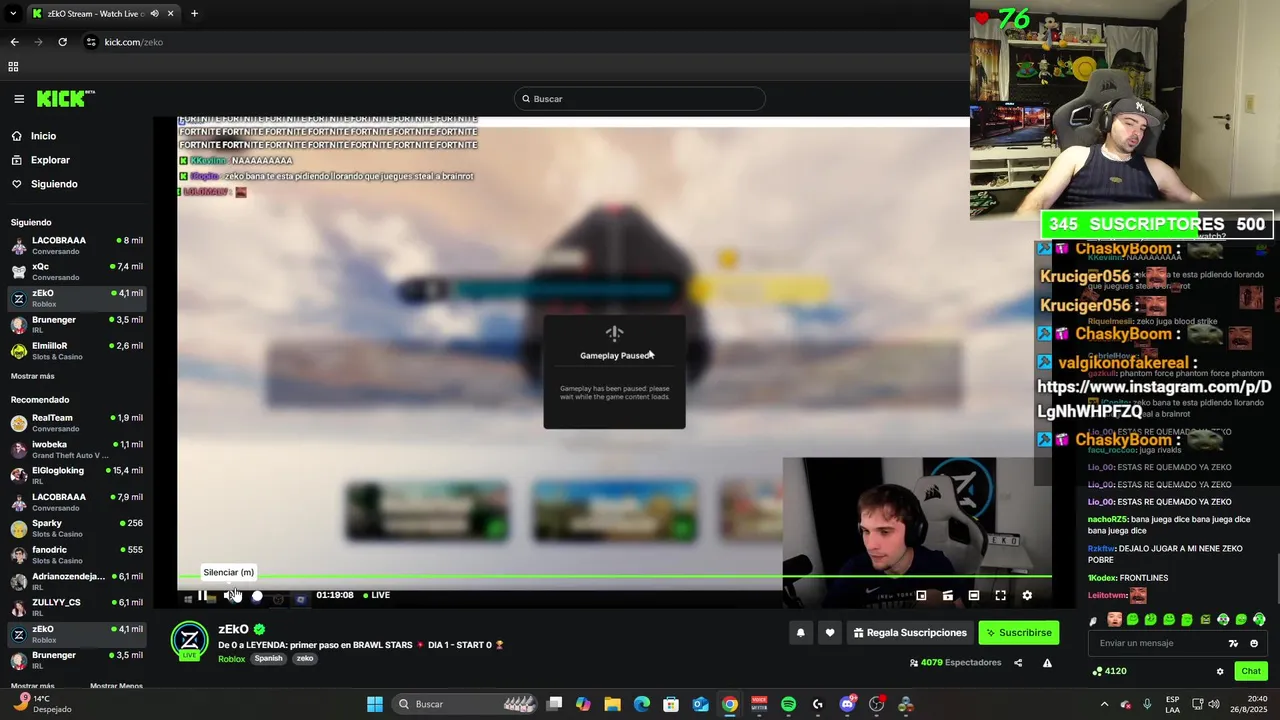Open xQc channel in following list
This screenshot has width=1280, height=720.
[x=78, y=271]
